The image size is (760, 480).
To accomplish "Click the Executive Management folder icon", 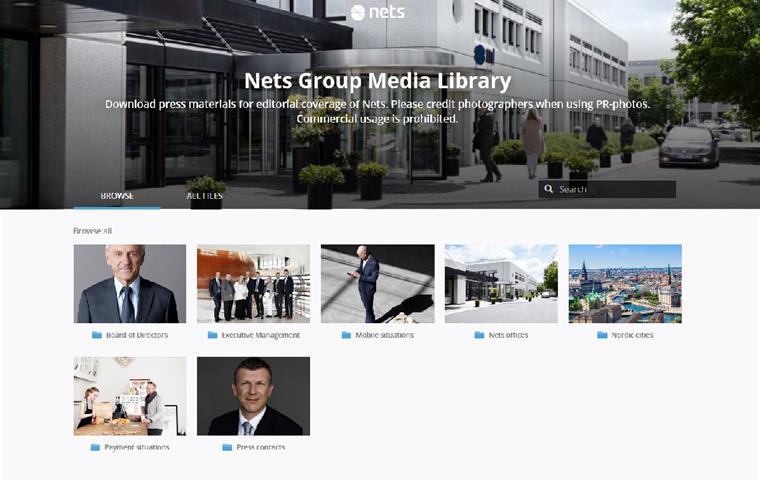I will (212, 335).
